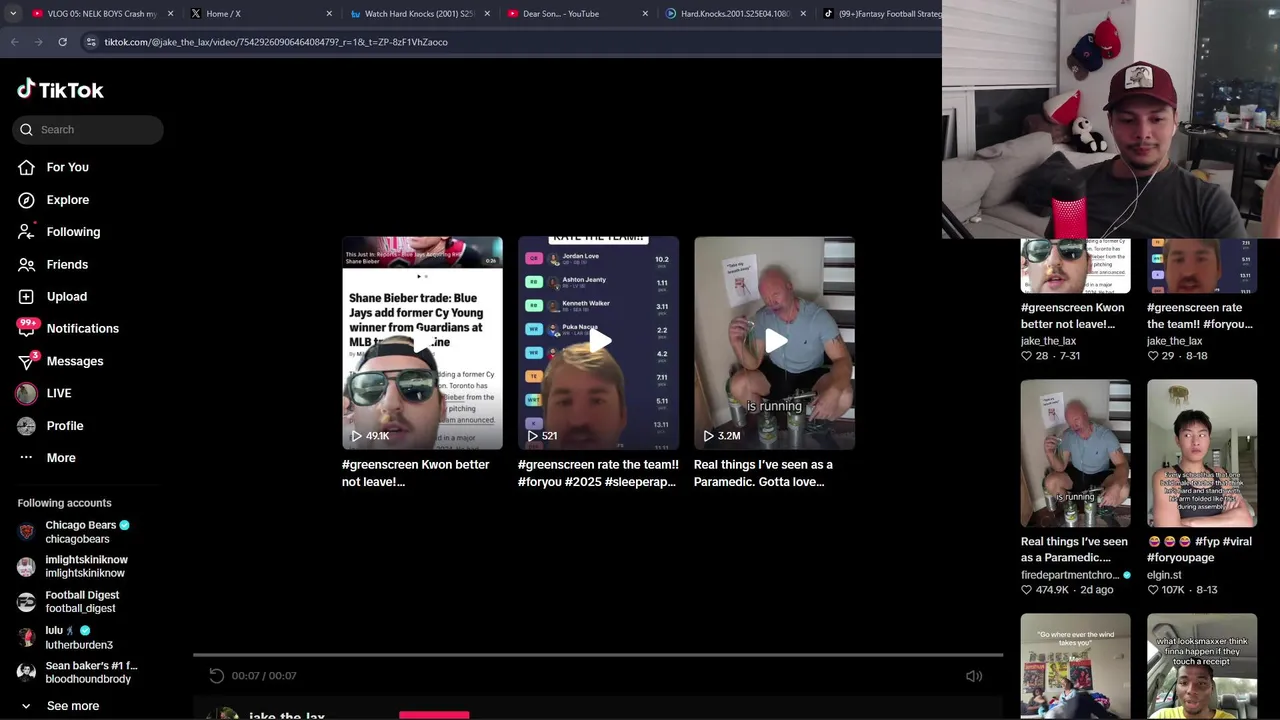Image resolution: width=1280 pixels, height=720 pixels.
Task: Click the heart icon showing 474.9K likes
Action: coord(1027,590)
